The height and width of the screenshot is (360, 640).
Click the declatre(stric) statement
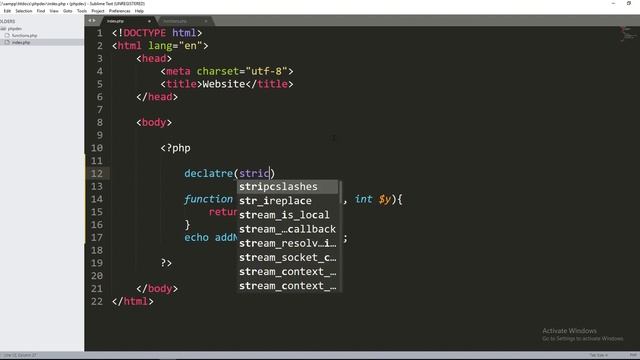click(230, 173)
